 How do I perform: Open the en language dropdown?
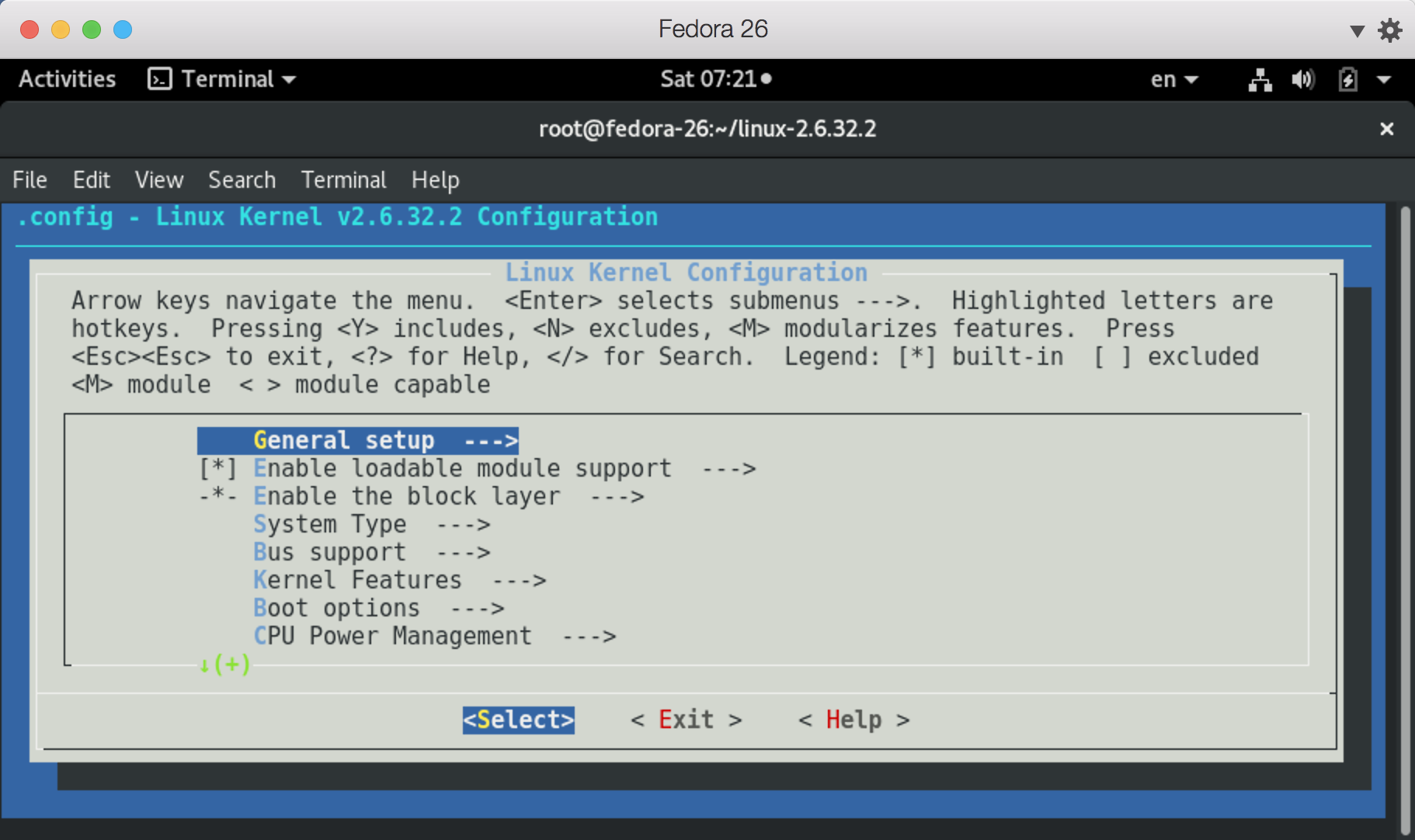[x=1173, y=79]
